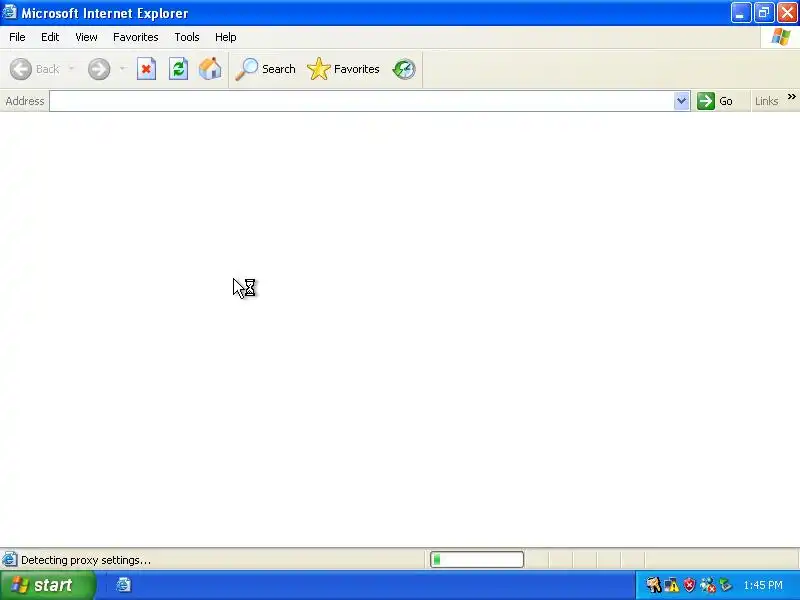Refresh the page with green arrows icon
The image size is (800, 600).
tap(178, 69)
